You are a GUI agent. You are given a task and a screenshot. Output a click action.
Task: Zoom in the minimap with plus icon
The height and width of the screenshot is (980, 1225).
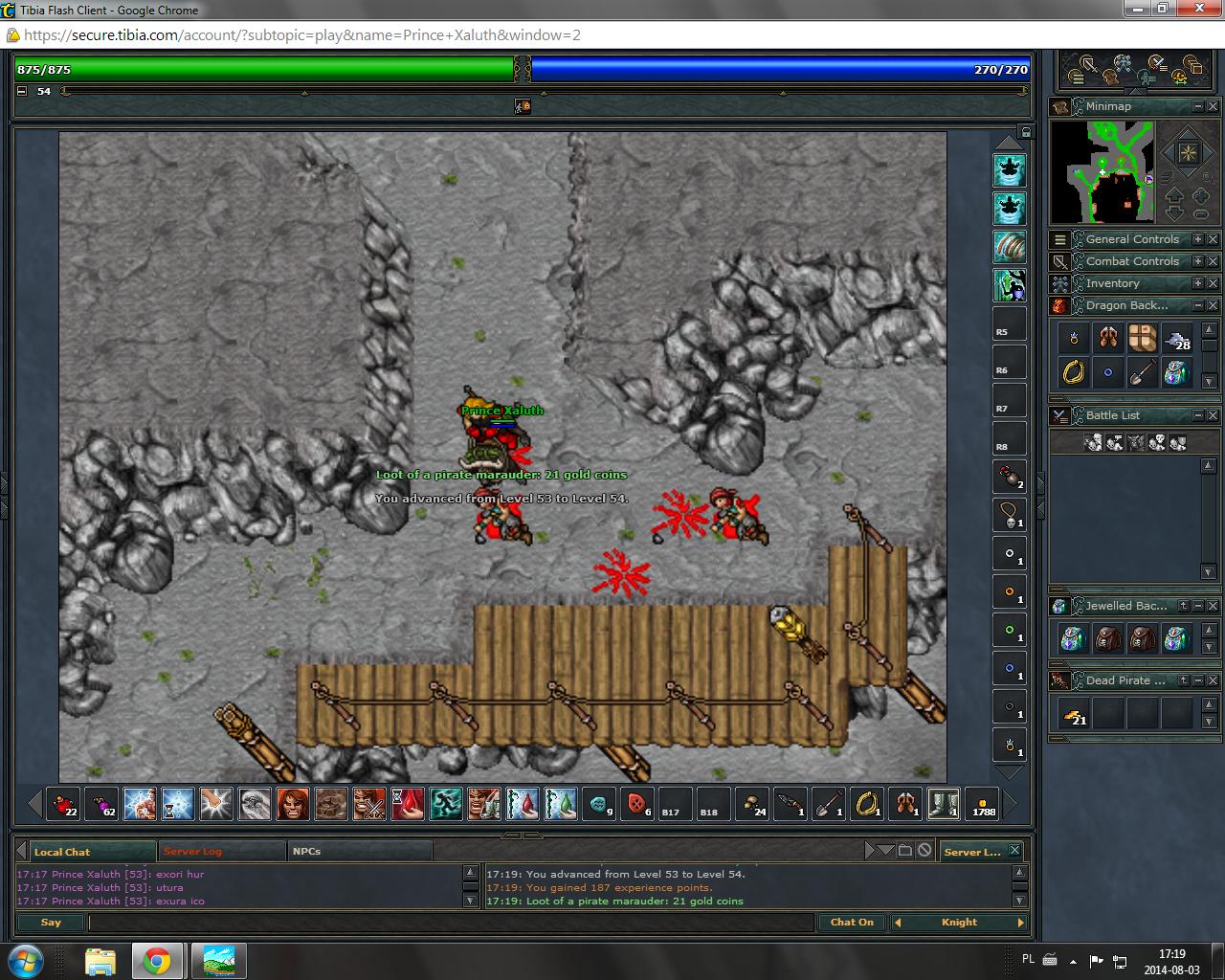[1201, 195]
